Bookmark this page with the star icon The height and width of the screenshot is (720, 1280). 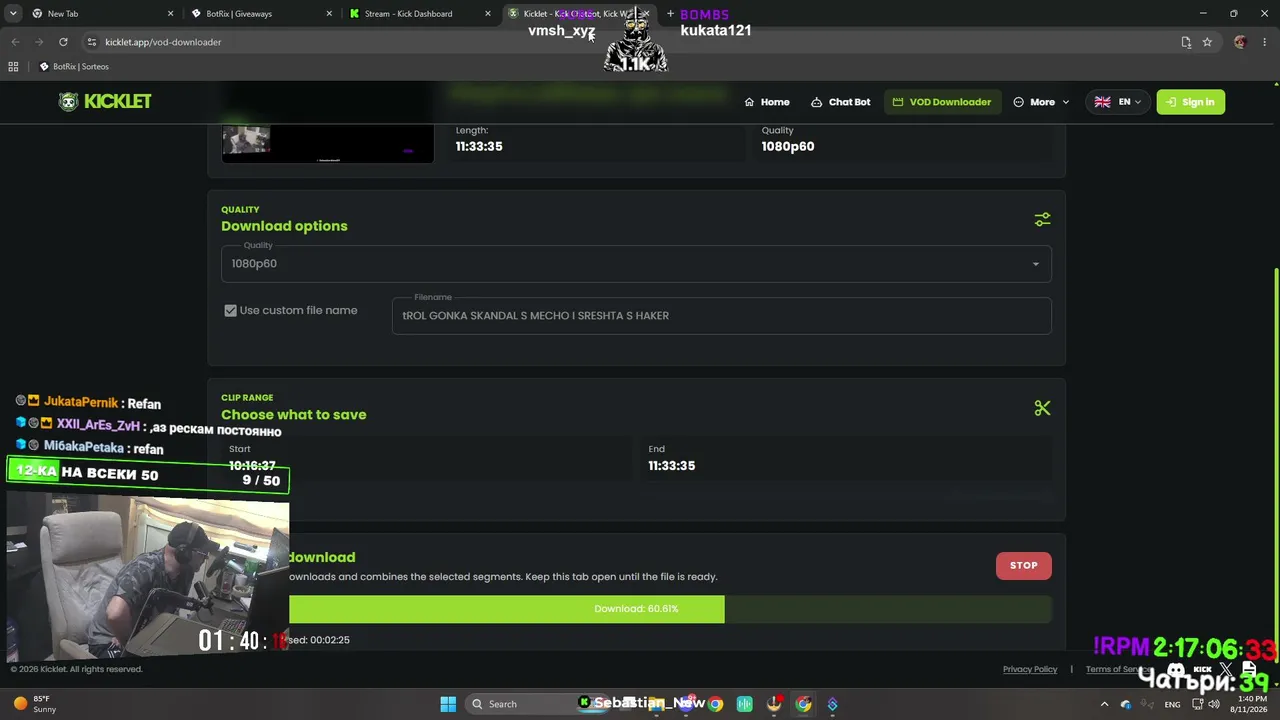click(x=1207, y=42)
